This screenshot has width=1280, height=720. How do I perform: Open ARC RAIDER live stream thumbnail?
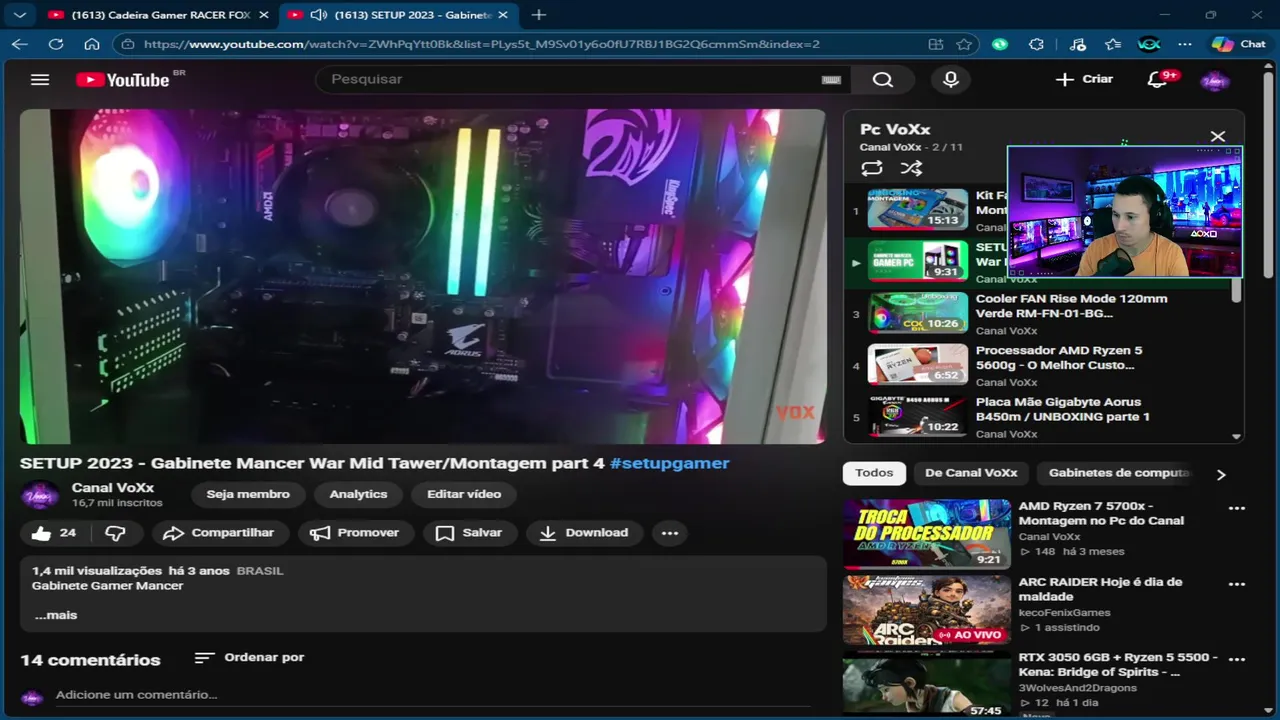pyautogui.click(x=926, y=609)
